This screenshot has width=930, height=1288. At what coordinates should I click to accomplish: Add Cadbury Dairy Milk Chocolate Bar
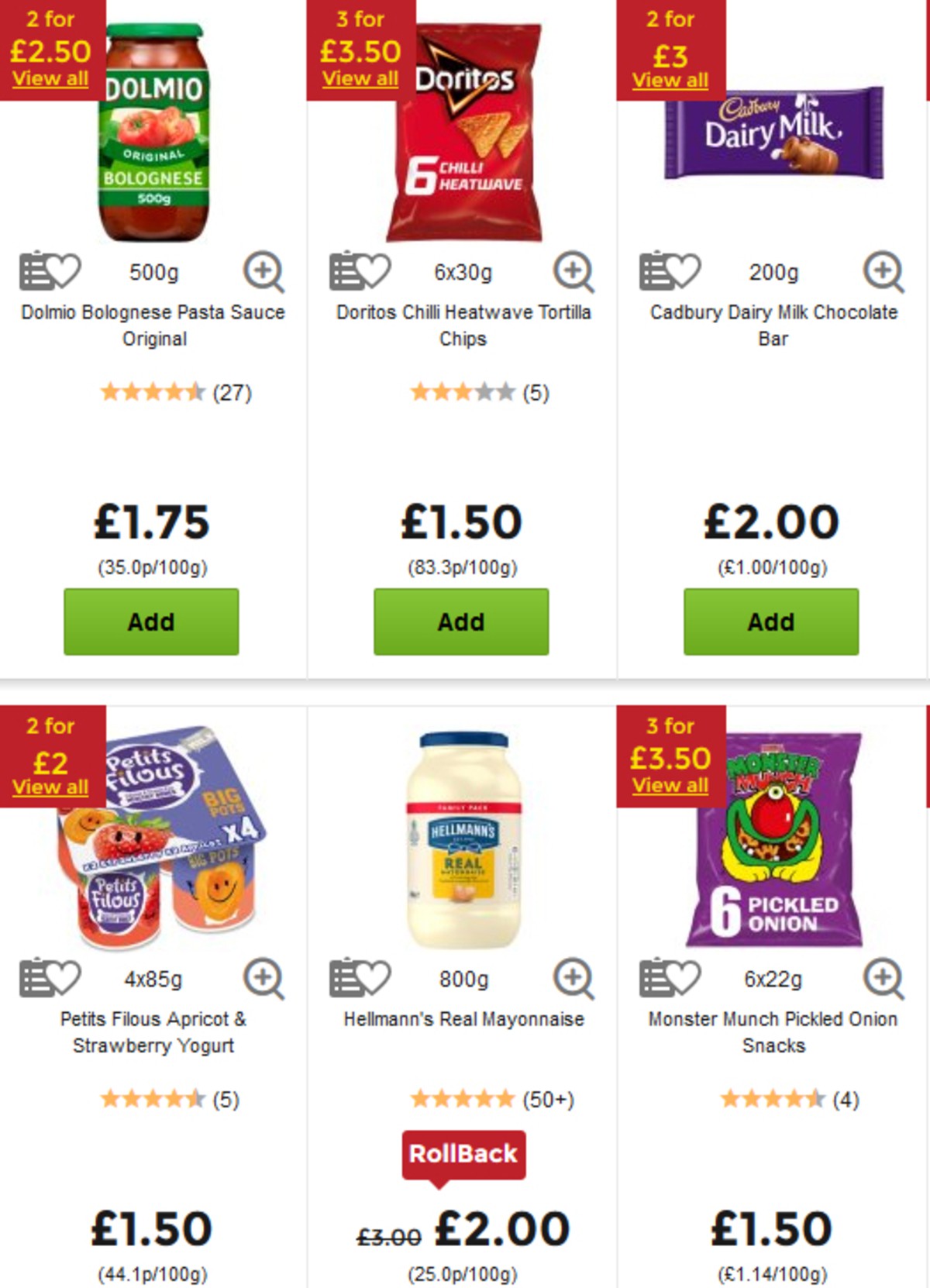pos(771,621)
